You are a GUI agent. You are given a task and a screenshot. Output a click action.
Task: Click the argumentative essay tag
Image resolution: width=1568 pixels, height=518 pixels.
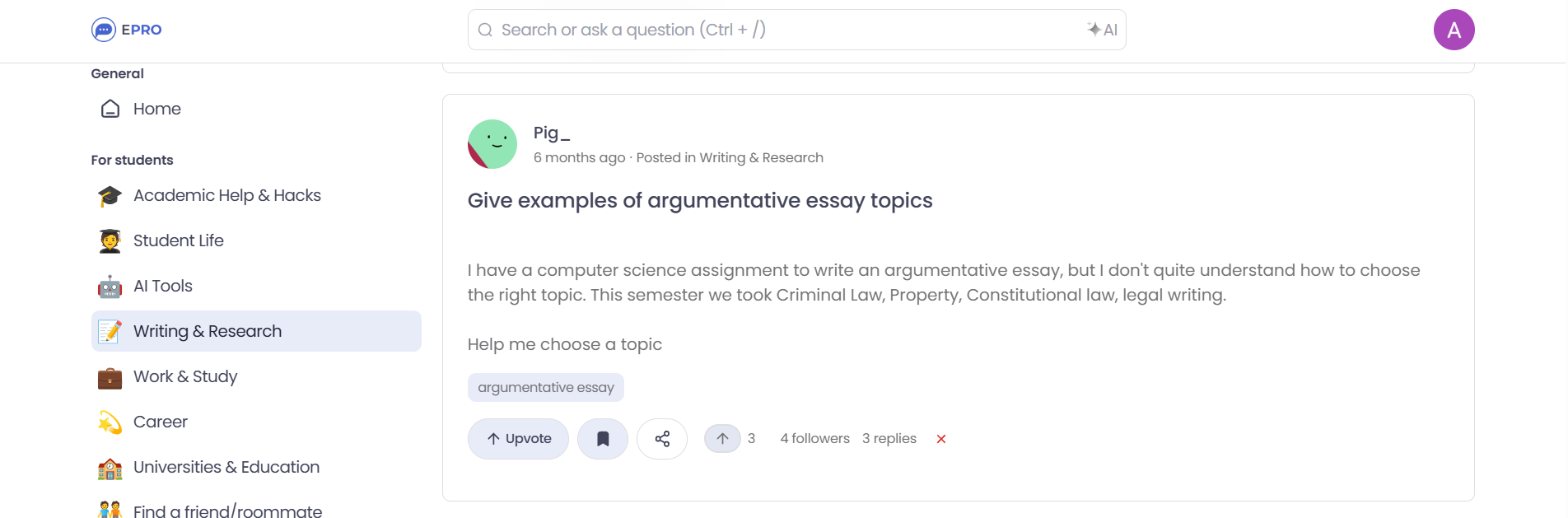(545, 387)
